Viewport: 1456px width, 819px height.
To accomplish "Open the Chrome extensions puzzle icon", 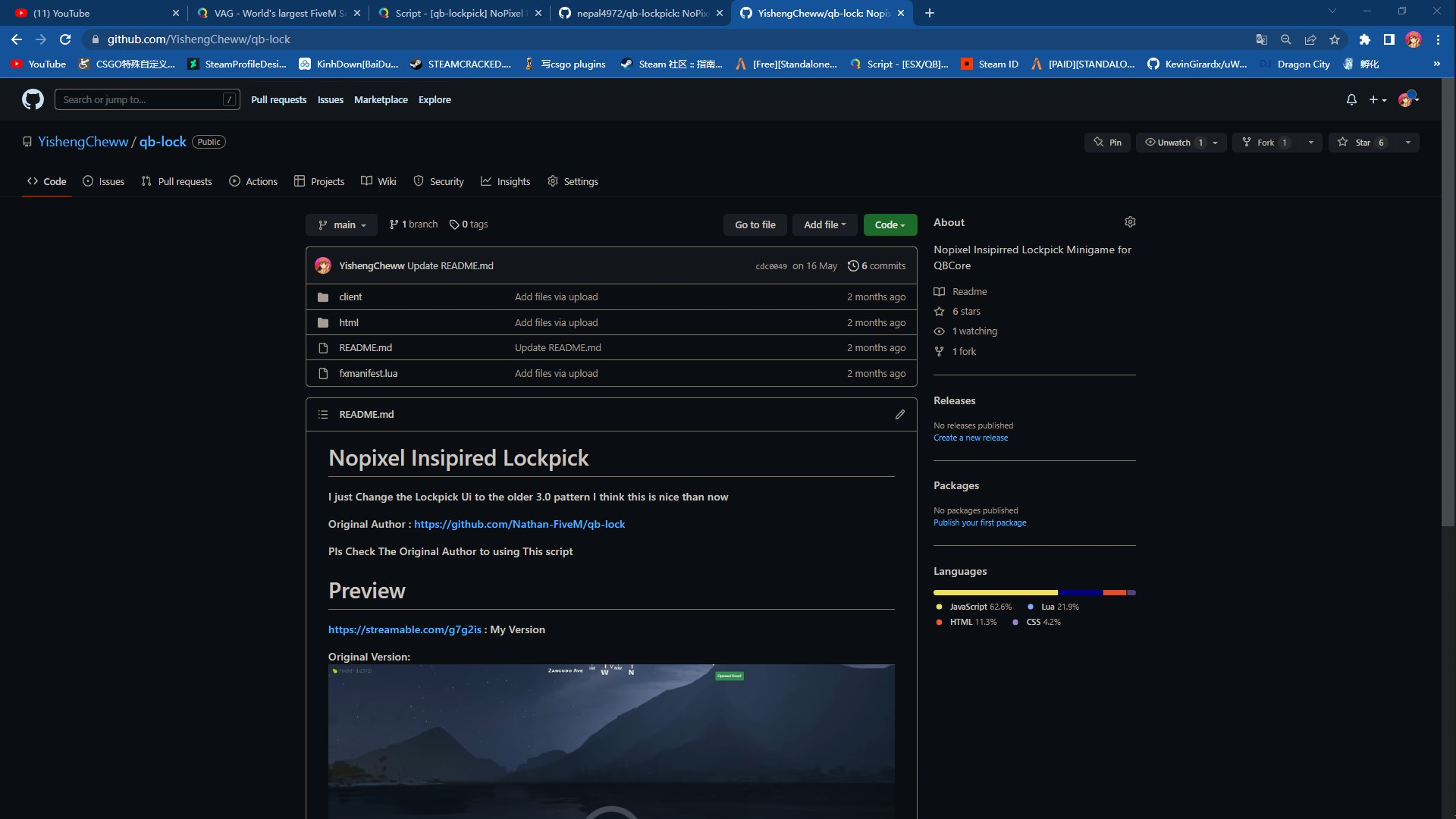I will coord(1364,39).
